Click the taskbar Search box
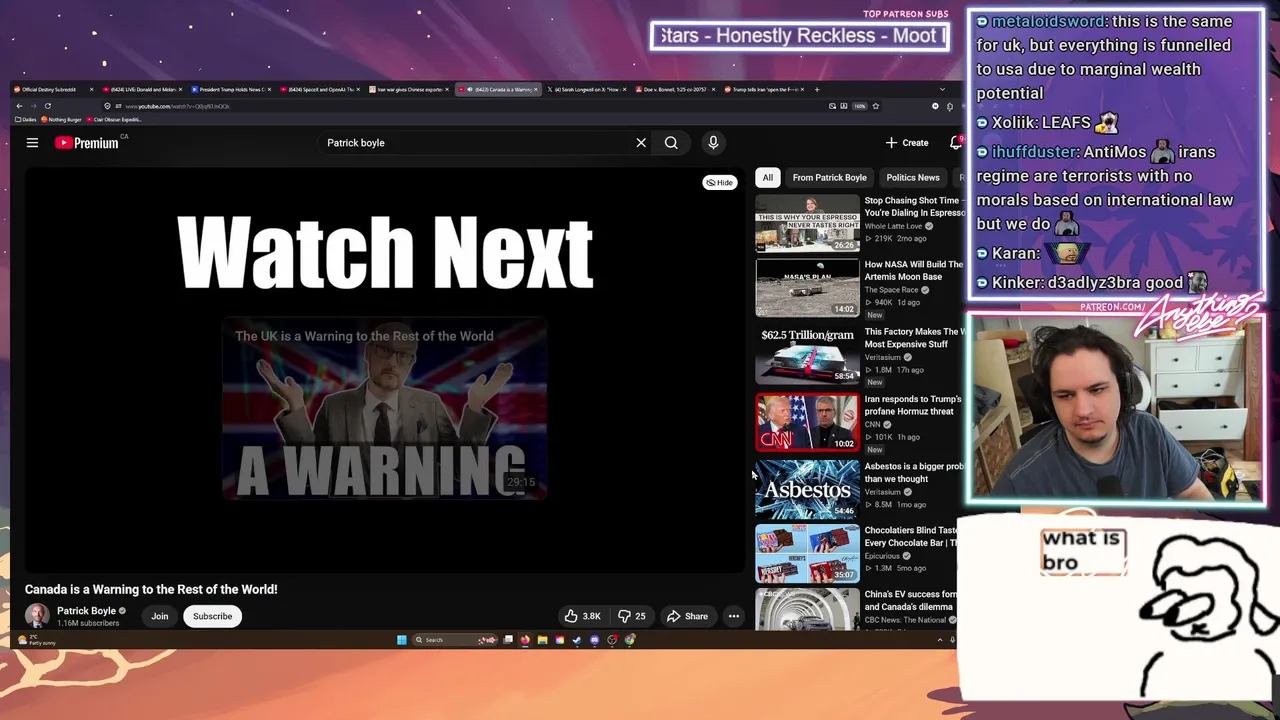The height and width of the screenshot is (720, 1280). click(455, 640)
